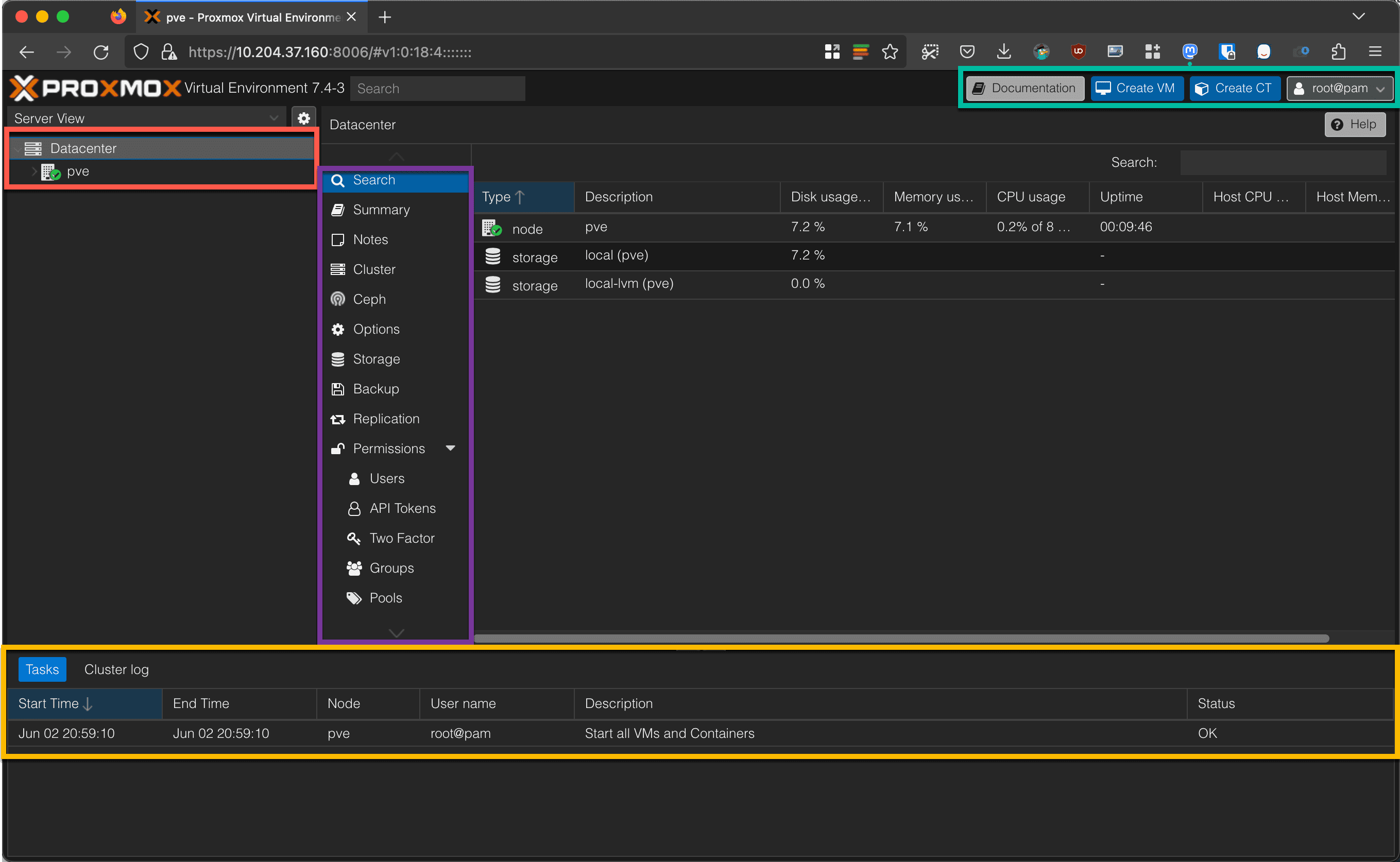1400x862 pixels.
Task: Sort by the Type column header
Action: pyautogui.click(x=524, y=197)
